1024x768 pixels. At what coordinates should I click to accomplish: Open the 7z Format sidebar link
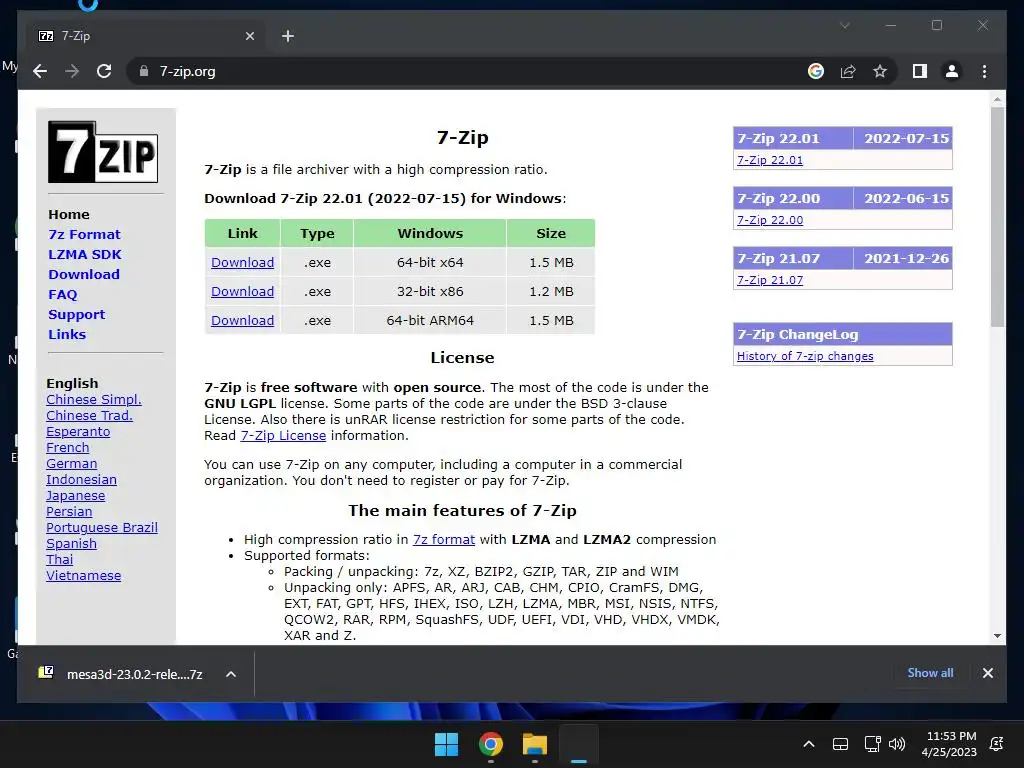point(84,234)
